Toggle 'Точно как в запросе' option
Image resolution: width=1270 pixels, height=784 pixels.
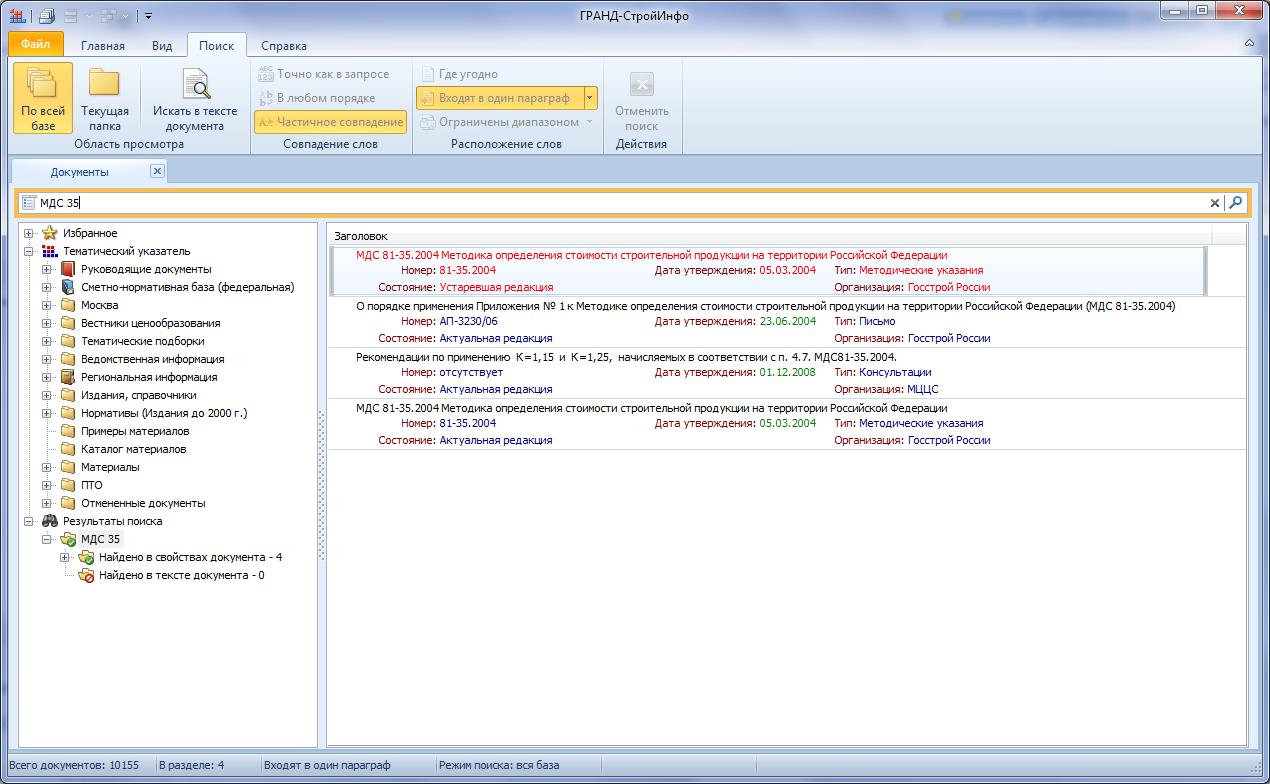point(324,74)
